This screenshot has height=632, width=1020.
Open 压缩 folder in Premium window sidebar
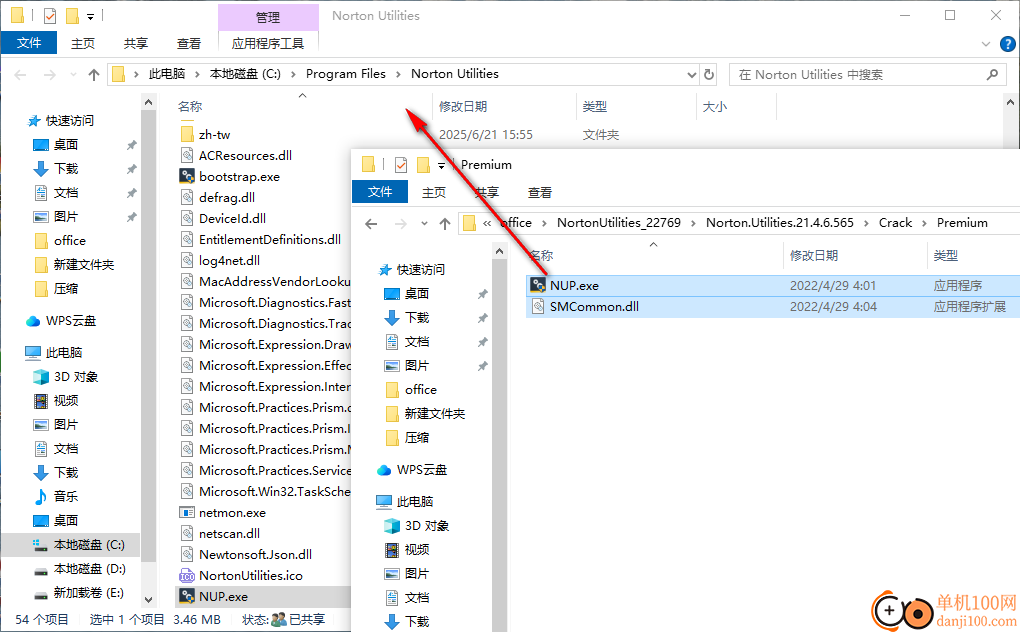pos(416,438)
